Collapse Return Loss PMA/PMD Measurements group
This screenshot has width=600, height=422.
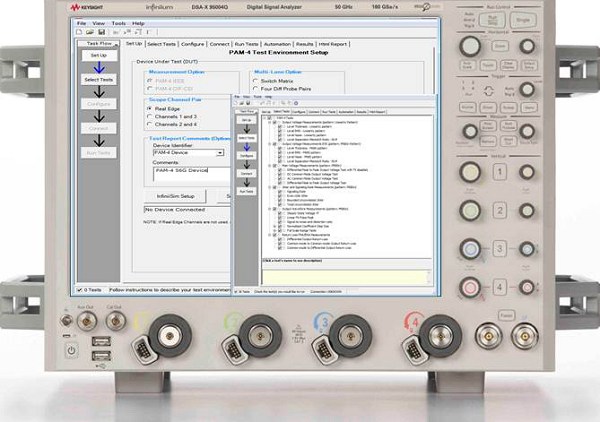click(x=270, y=235)
